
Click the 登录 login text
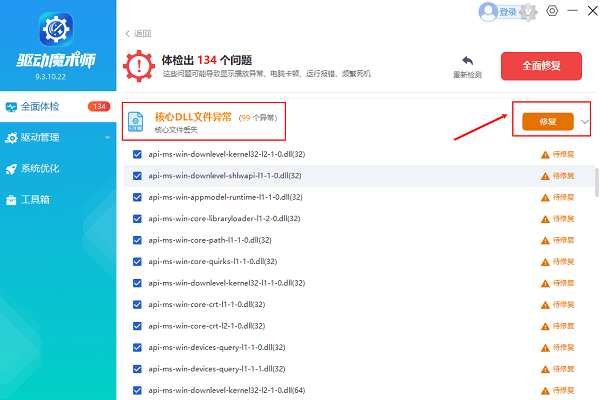click(x=508, y=12)
